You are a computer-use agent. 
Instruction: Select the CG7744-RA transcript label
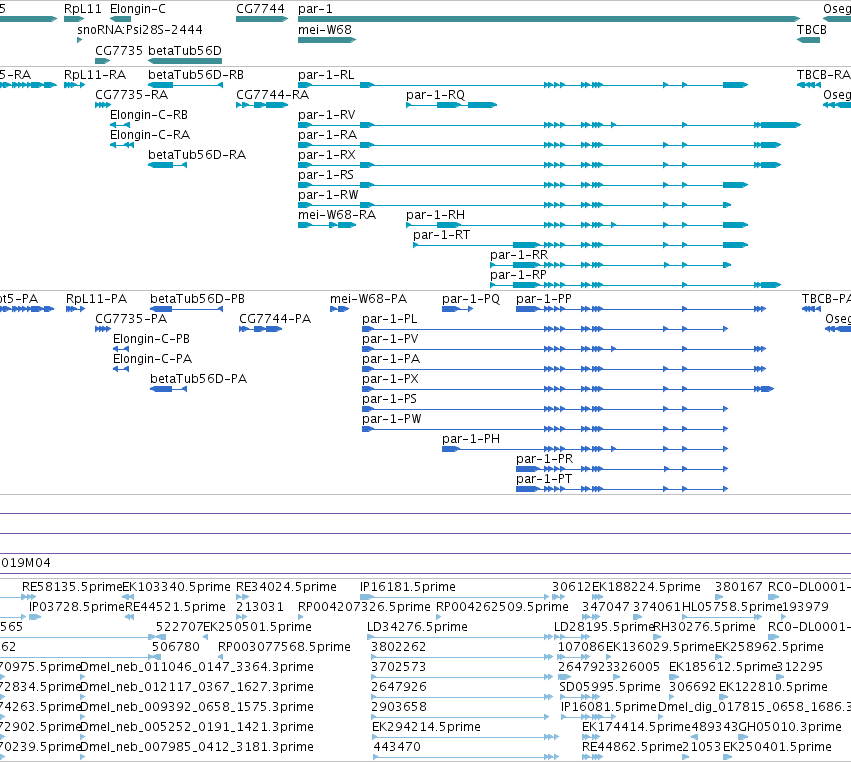click(272, 94)
